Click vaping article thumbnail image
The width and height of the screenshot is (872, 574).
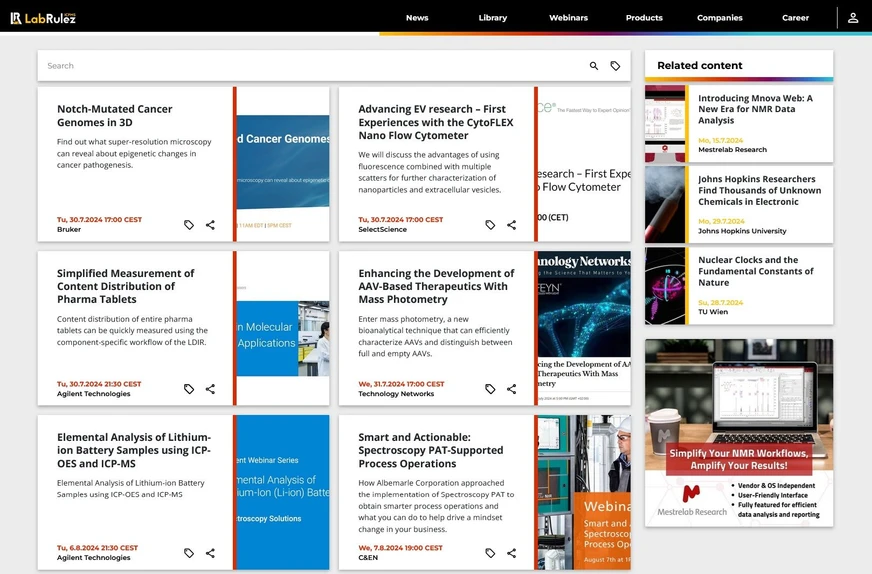(x=665, y=205)
